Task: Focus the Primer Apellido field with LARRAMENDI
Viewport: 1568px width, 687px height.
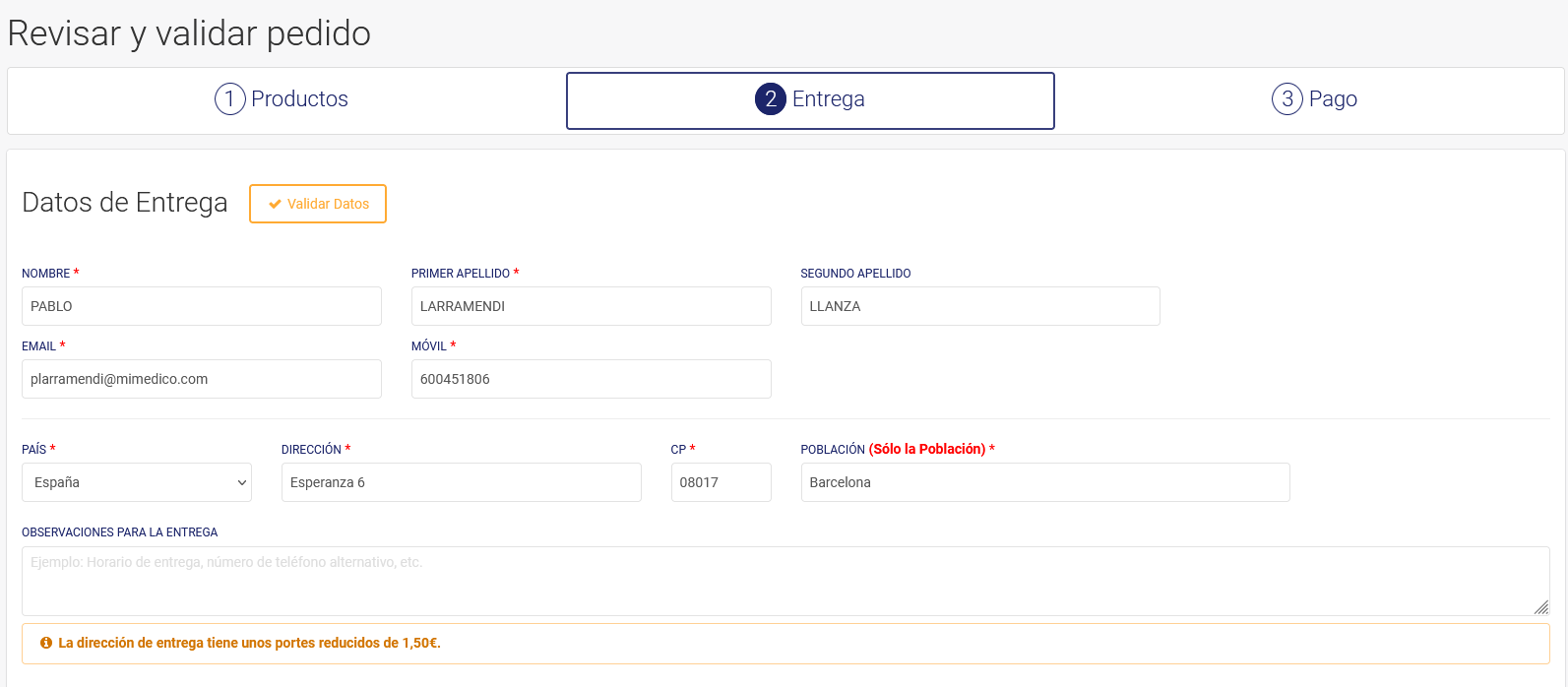Action: pos(591,306)
